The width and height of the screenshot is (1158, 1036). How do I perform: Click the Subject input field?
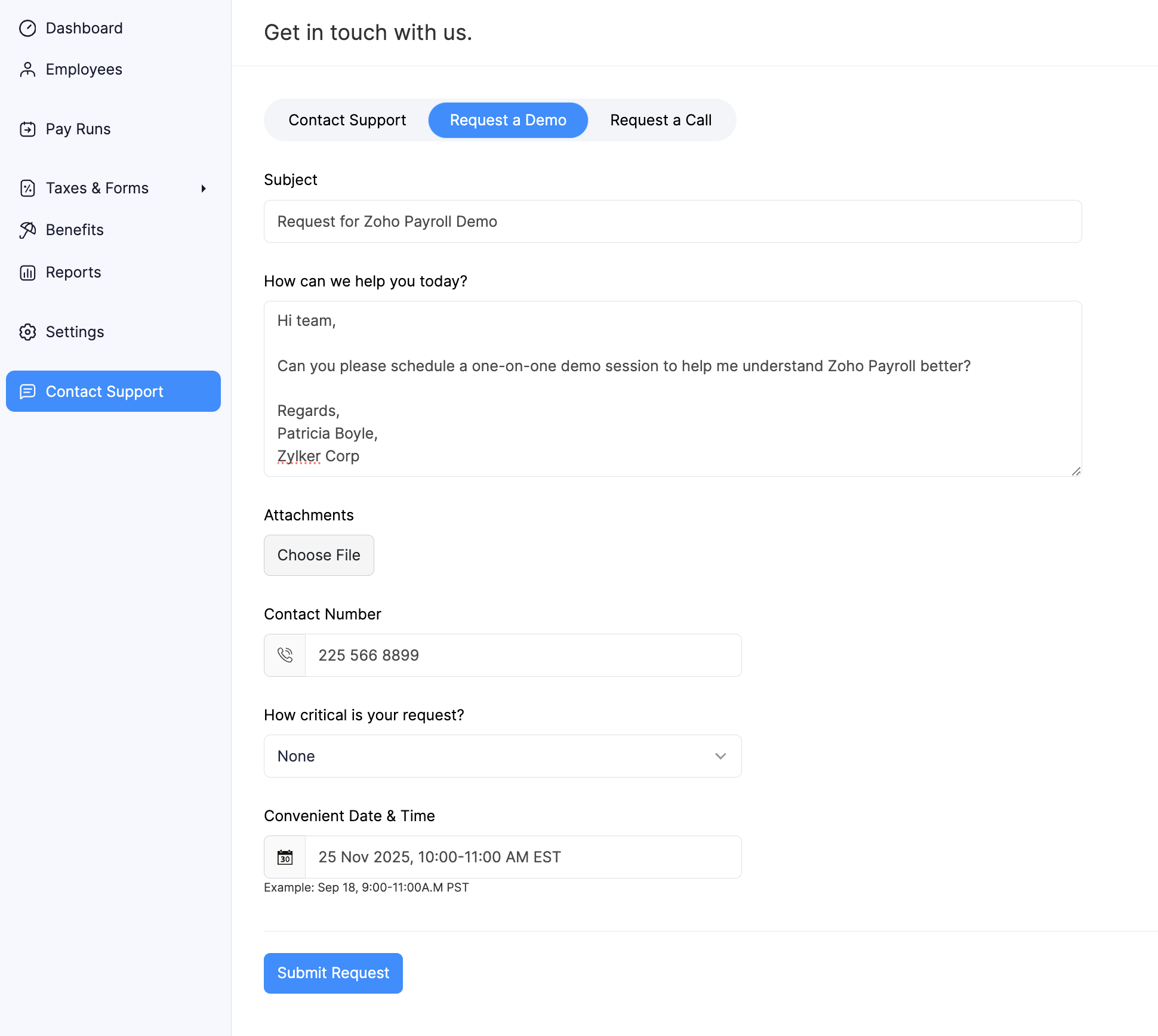pos(672,221)
